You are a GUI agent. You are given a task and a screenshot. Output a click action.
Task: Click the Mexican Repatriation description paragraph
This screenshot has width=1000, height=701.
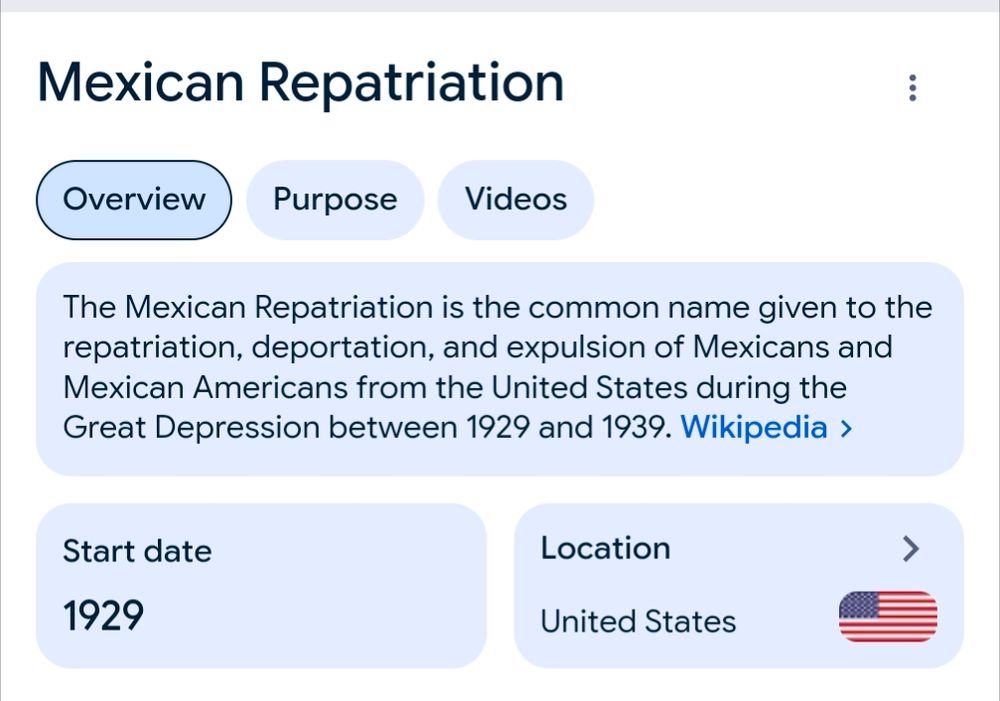click(499, 368)
